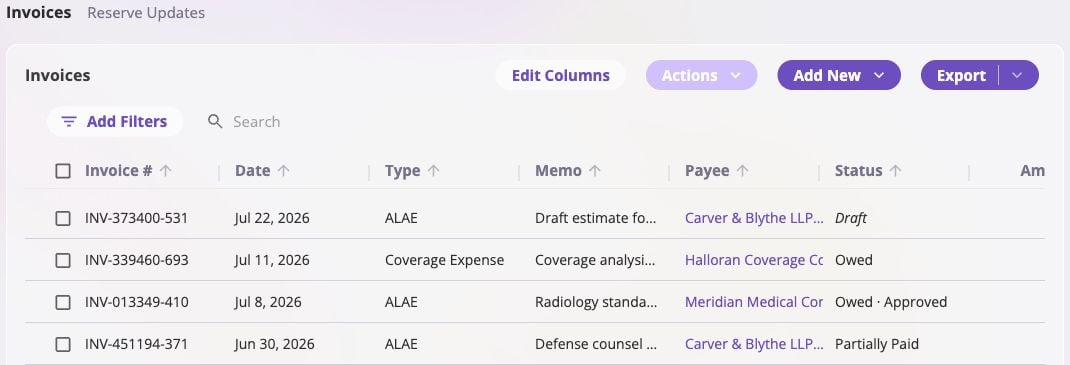Click invoice number INV-373400-531
This screenshot has width=1070, height=365.
pyautogui.click(x=136, y=218)
